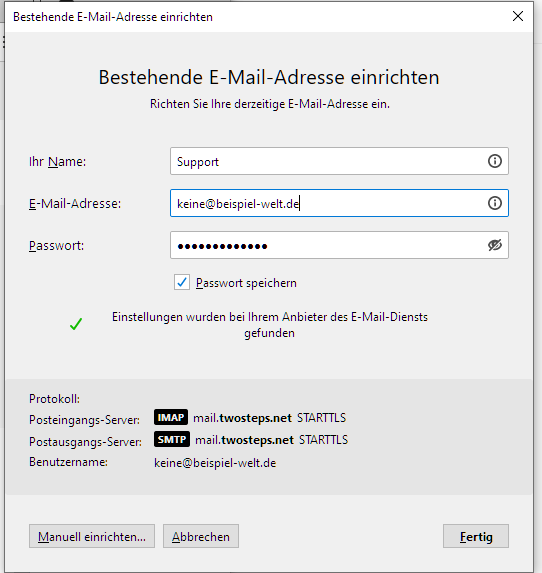The height and width of the screenshot is (573, 542).
Task: Click the Passwort speichern label
Action: click(x=246, y=283)
